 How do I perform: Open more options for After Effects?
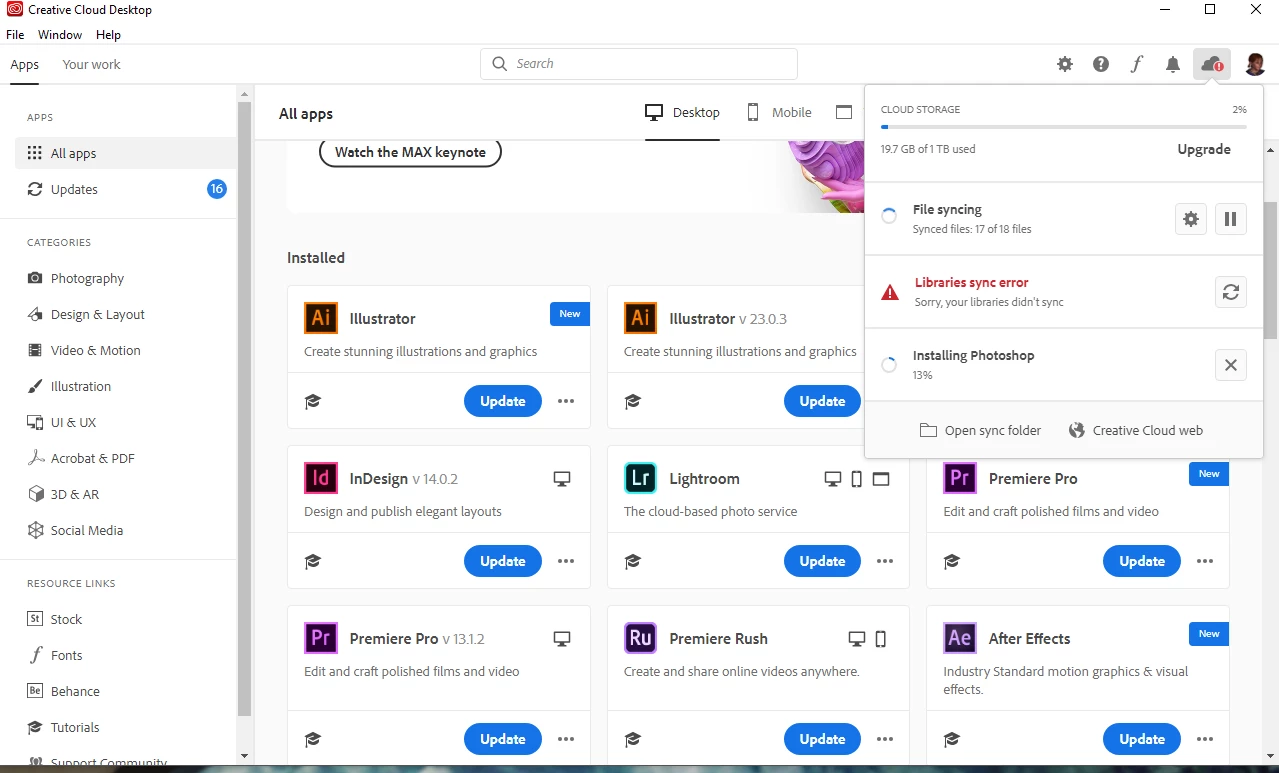1205,739
